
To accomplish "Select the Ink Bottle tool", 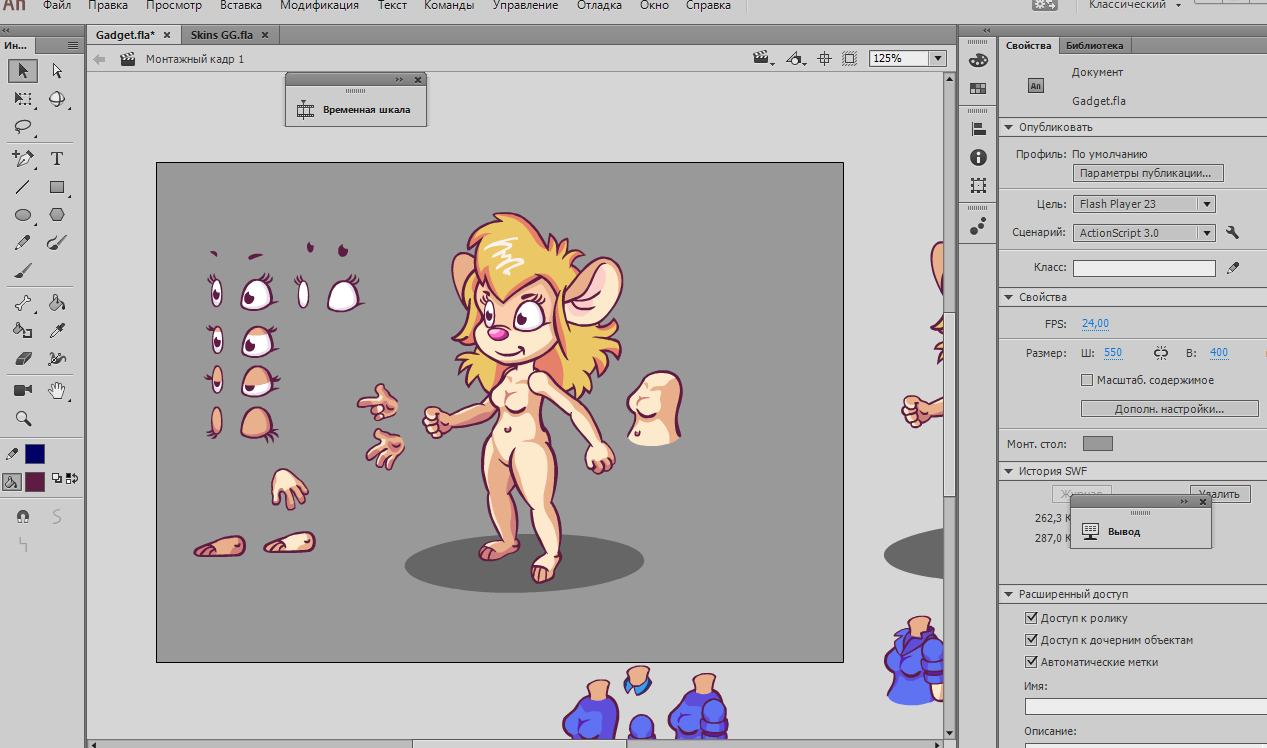I will click(23, 330).
